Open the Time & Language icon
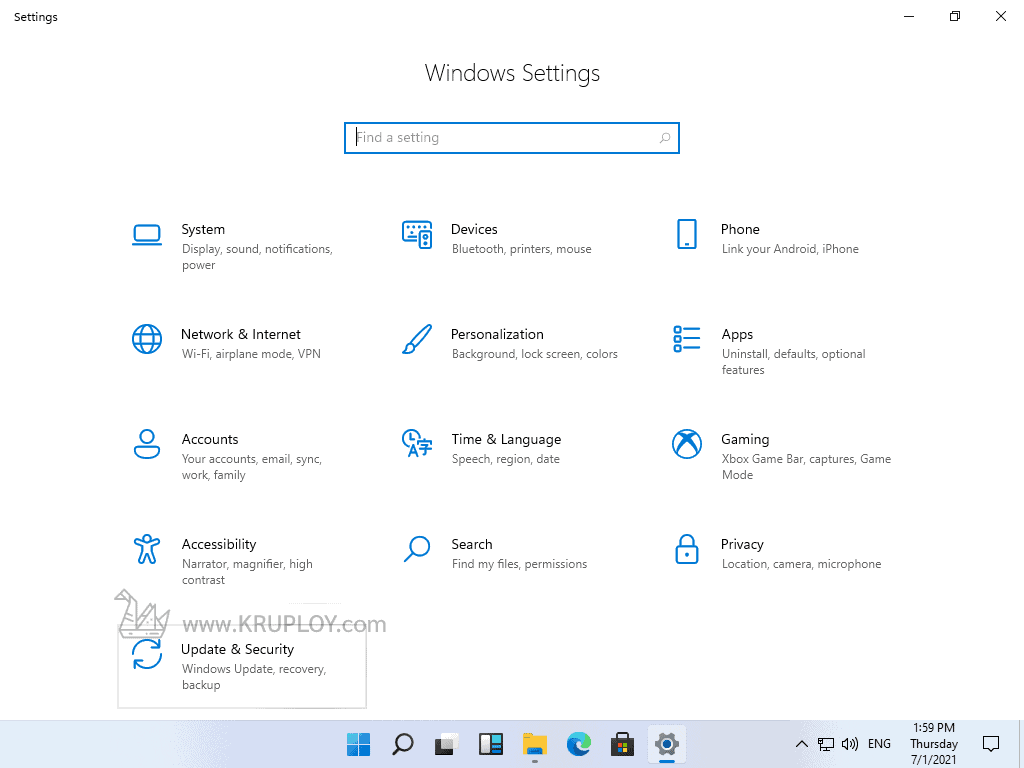The height and width of the screenshot is (768, 1024). [x=417, y=443]
